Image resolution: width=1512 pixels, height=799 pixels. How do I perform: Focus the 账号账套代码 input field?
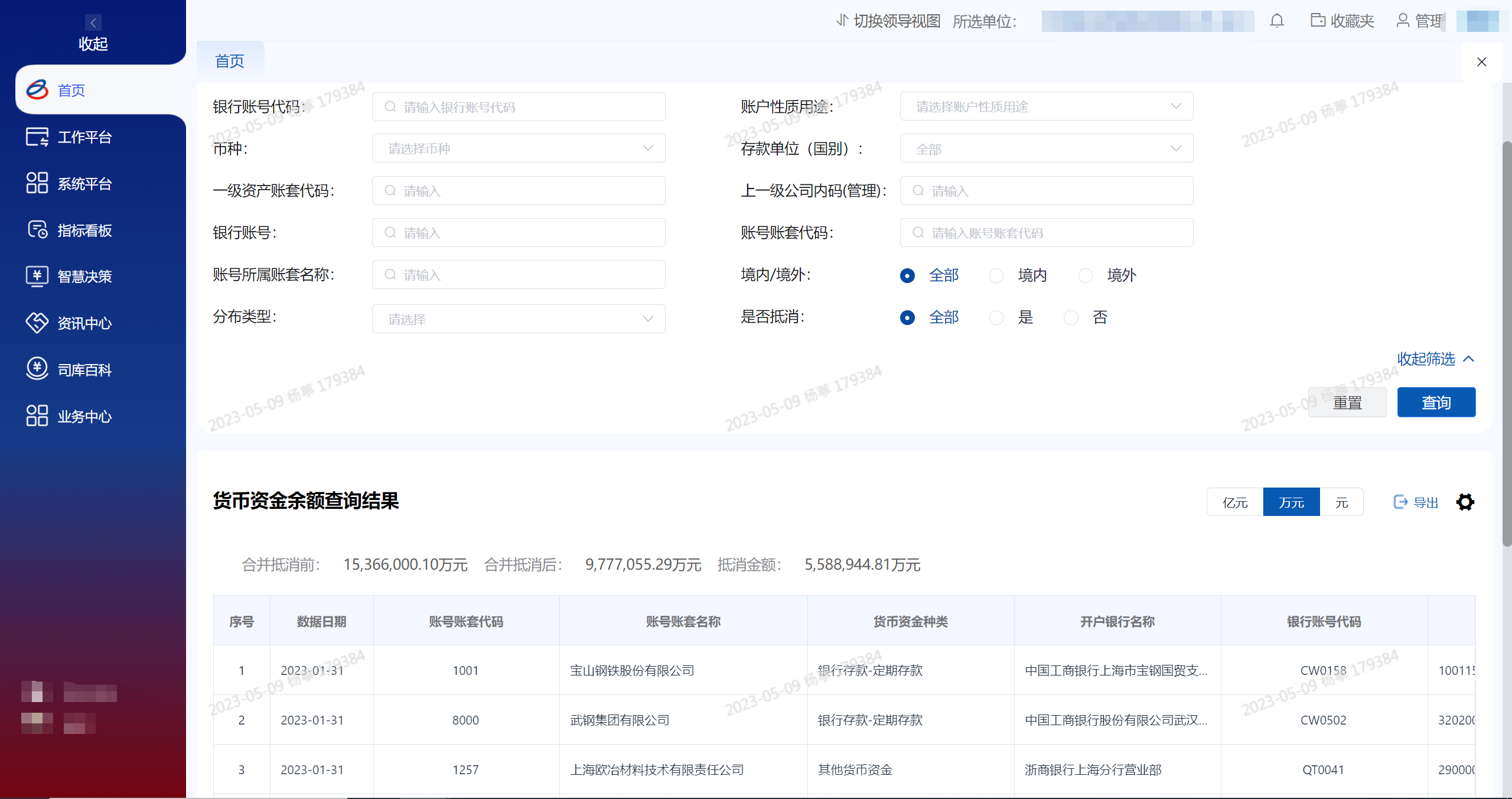click(1047, 232)
